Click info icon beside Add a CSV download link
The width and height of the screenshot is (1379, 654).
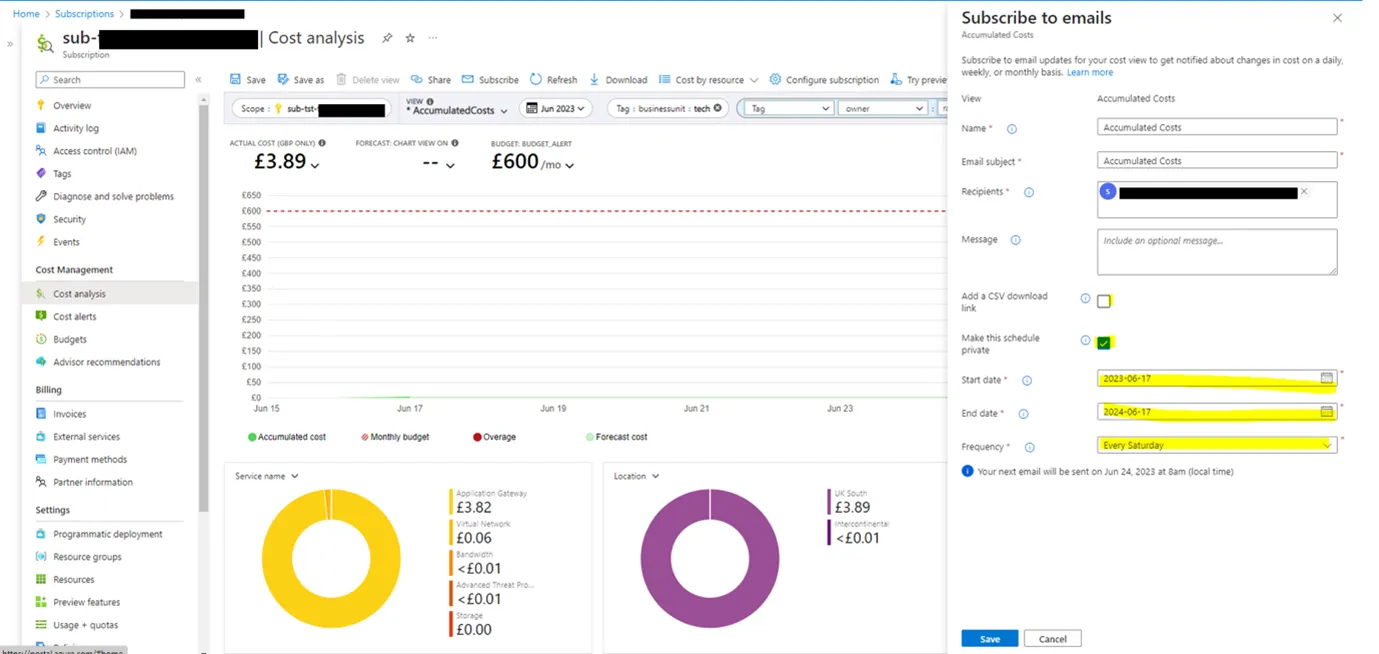(x=1085, y=298)
